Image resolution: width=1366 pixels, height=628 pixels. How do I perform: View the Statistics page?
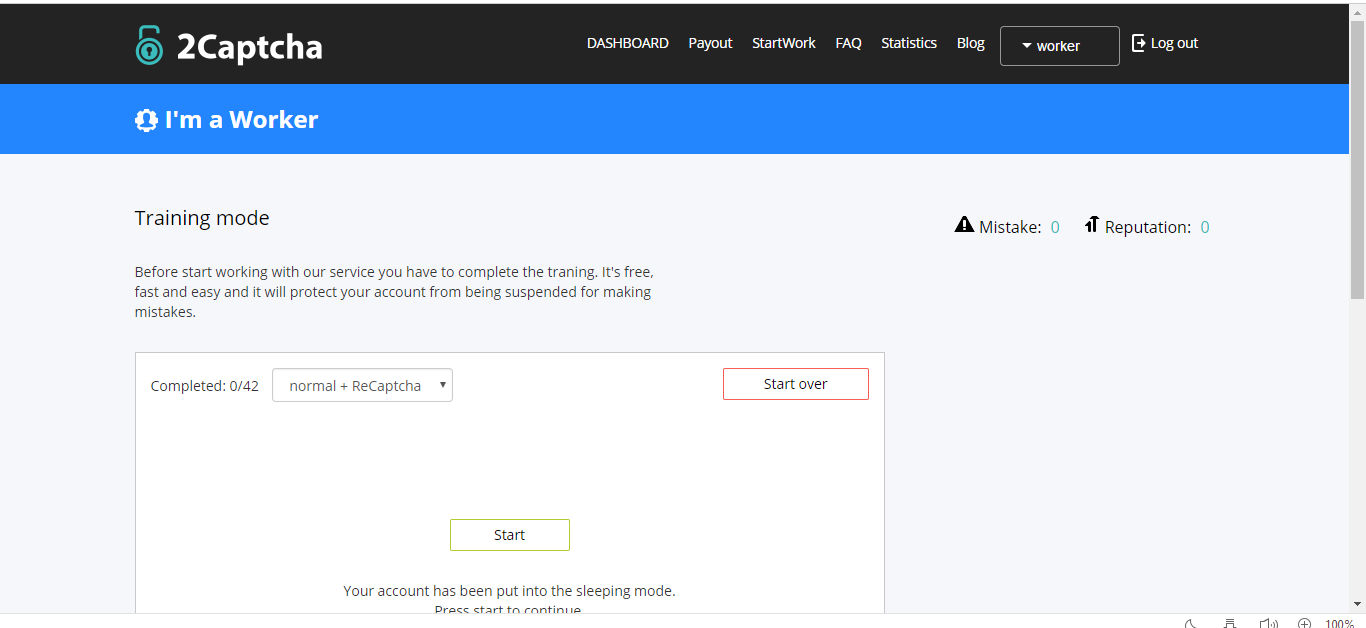tap(908, 43)
